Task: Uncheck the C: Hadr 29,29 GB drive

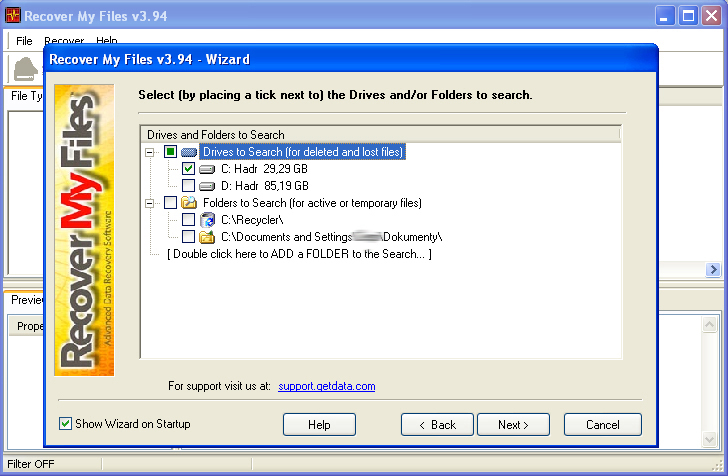Action: click(x=188, y=169)
